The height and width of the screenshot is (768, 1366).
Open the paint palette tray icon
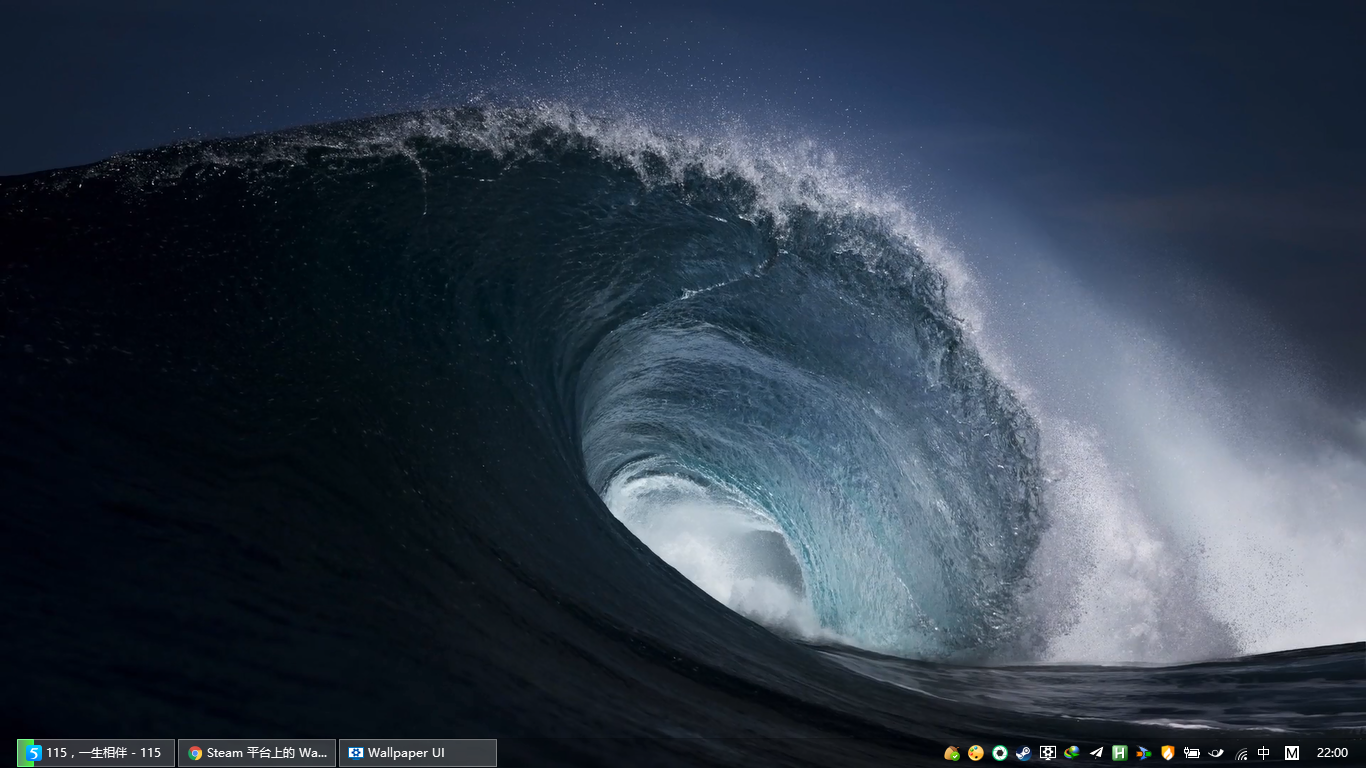click(976, 753)
